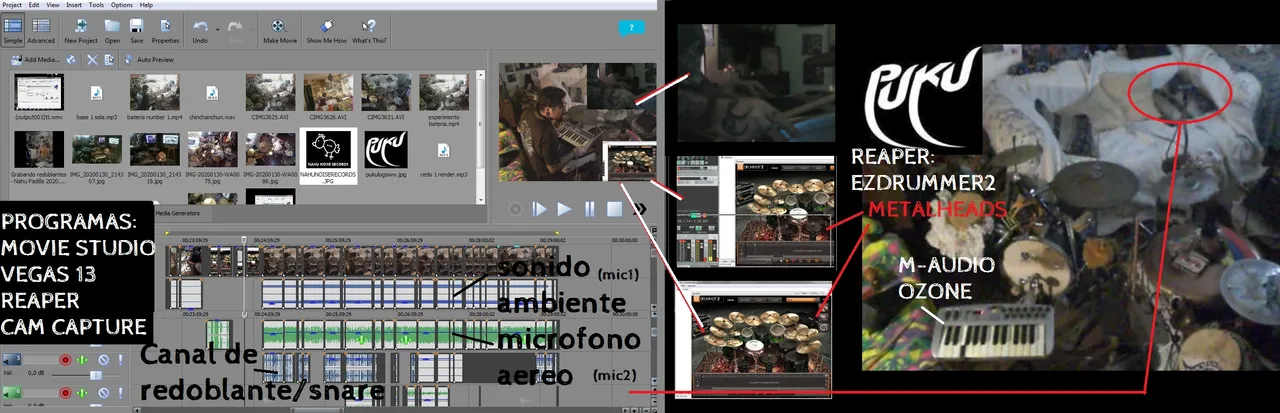Select the chinchanchun.wav audio file icon
The height and width of the screenshot is (413, 1280).
pos(212,93)
